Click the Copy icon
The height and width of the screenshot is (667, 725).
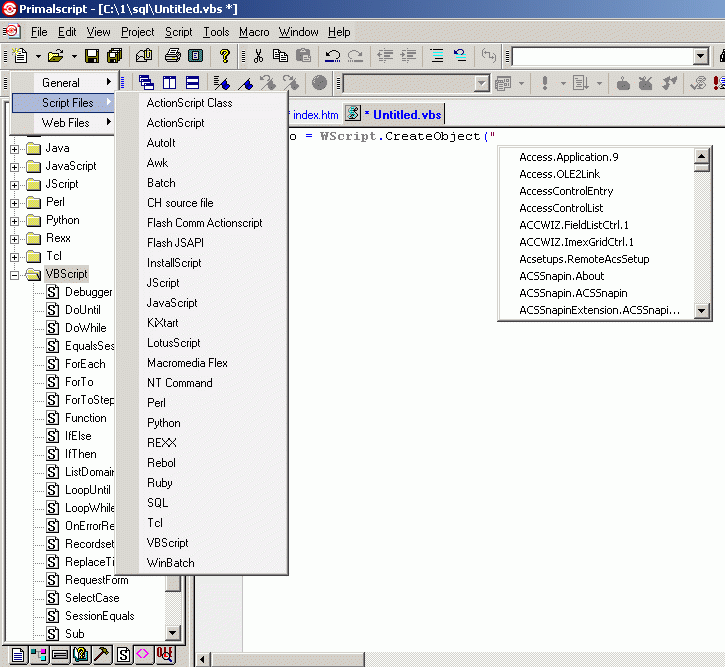click(x=280, y=56)
